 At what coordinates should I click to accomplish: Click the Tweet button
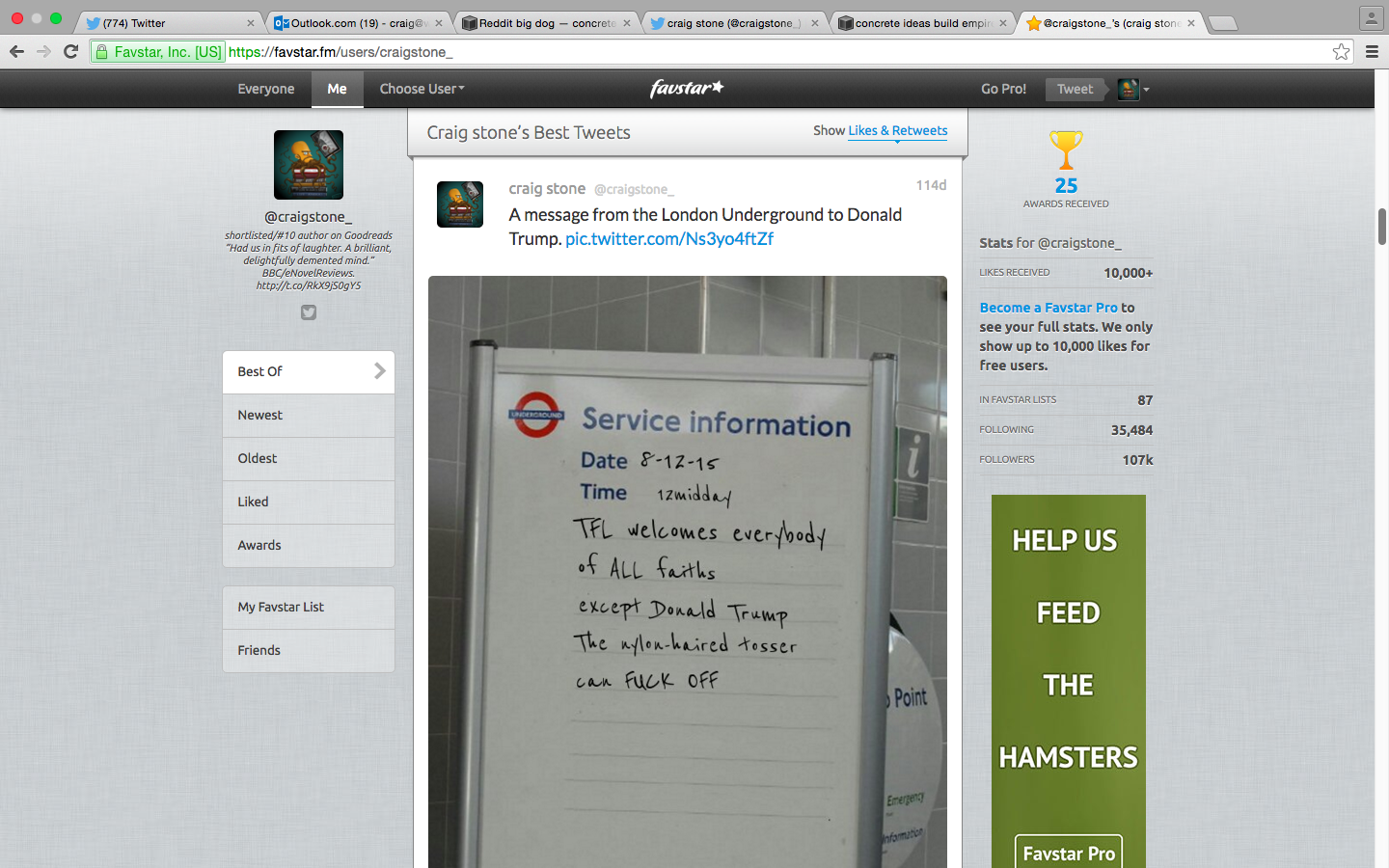coord(1075,89)
